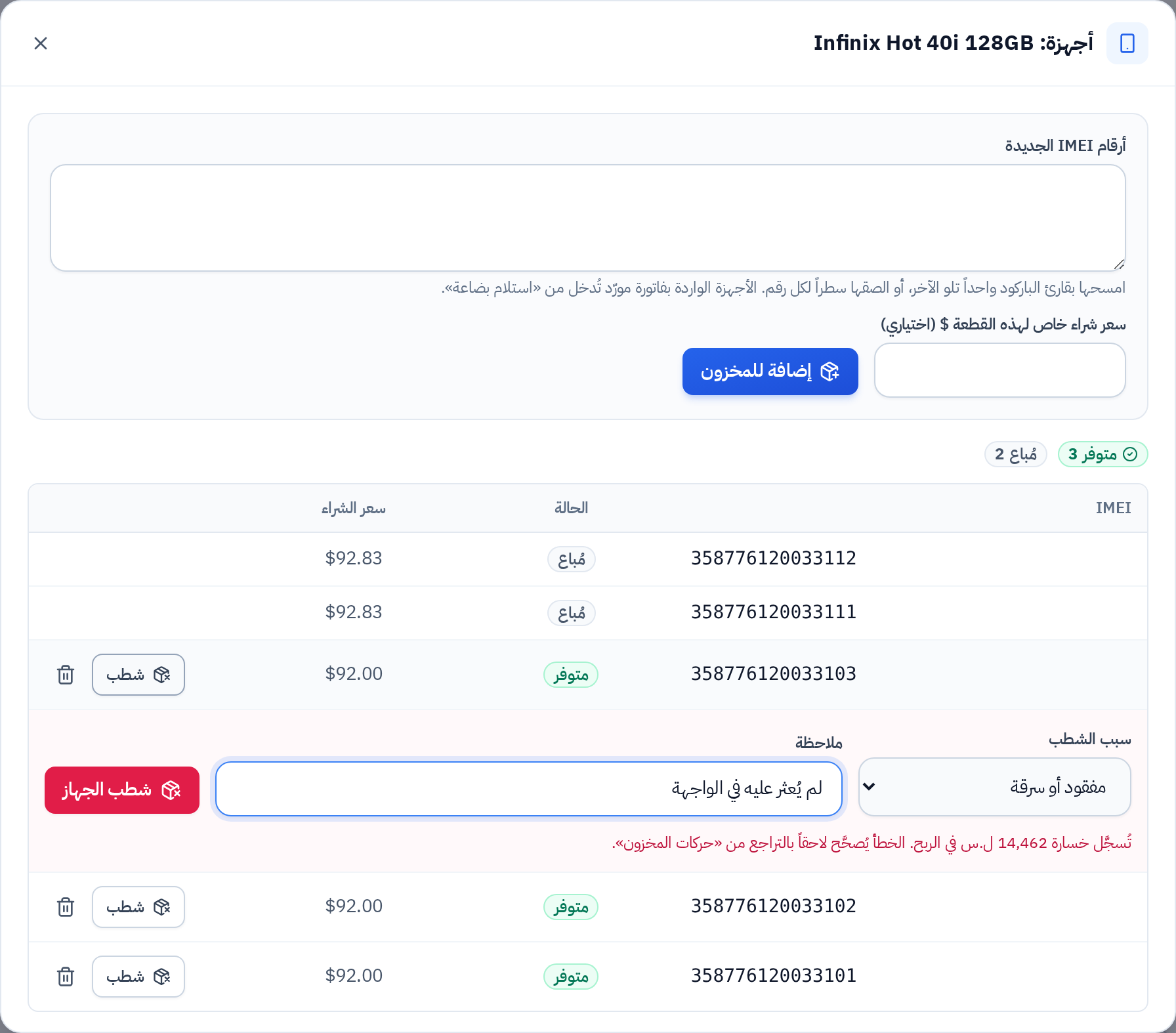Focus the special purchase price field
This screenshot has height=1033, width=1176.
(x=1000, y=370)
